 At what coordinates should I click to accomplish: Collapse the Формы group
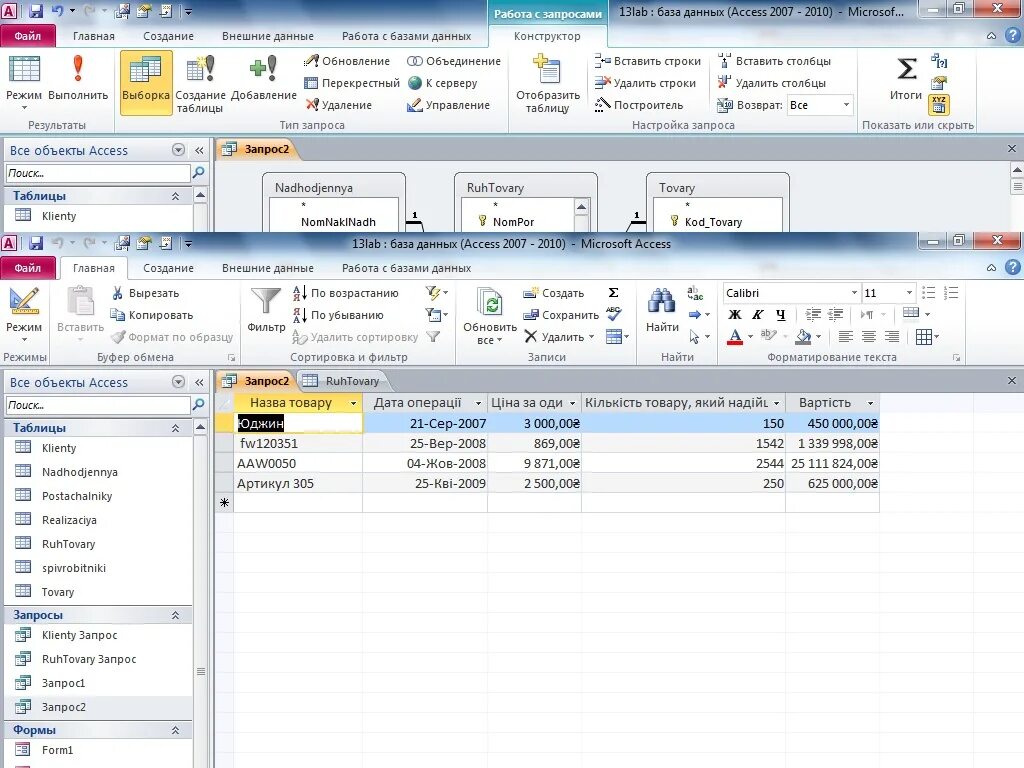(x=175, y=730)
